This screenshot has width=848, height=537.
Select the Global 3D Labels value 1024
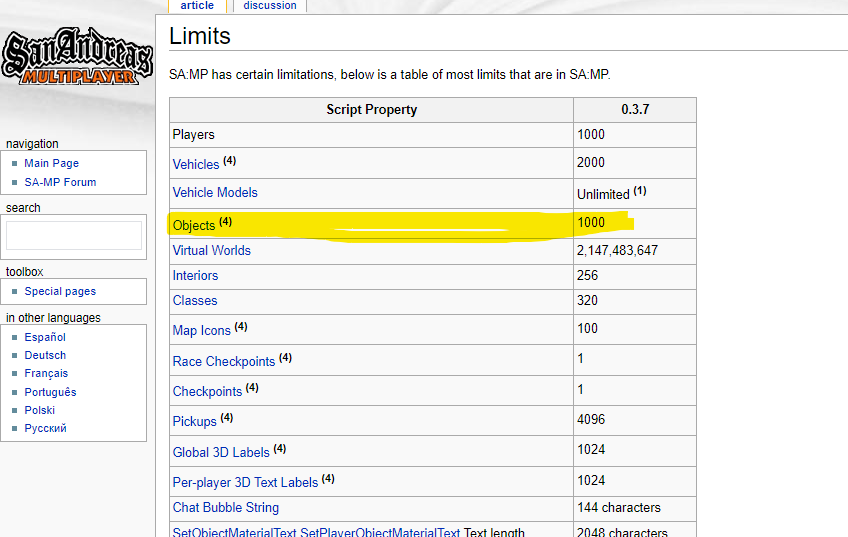591,449
